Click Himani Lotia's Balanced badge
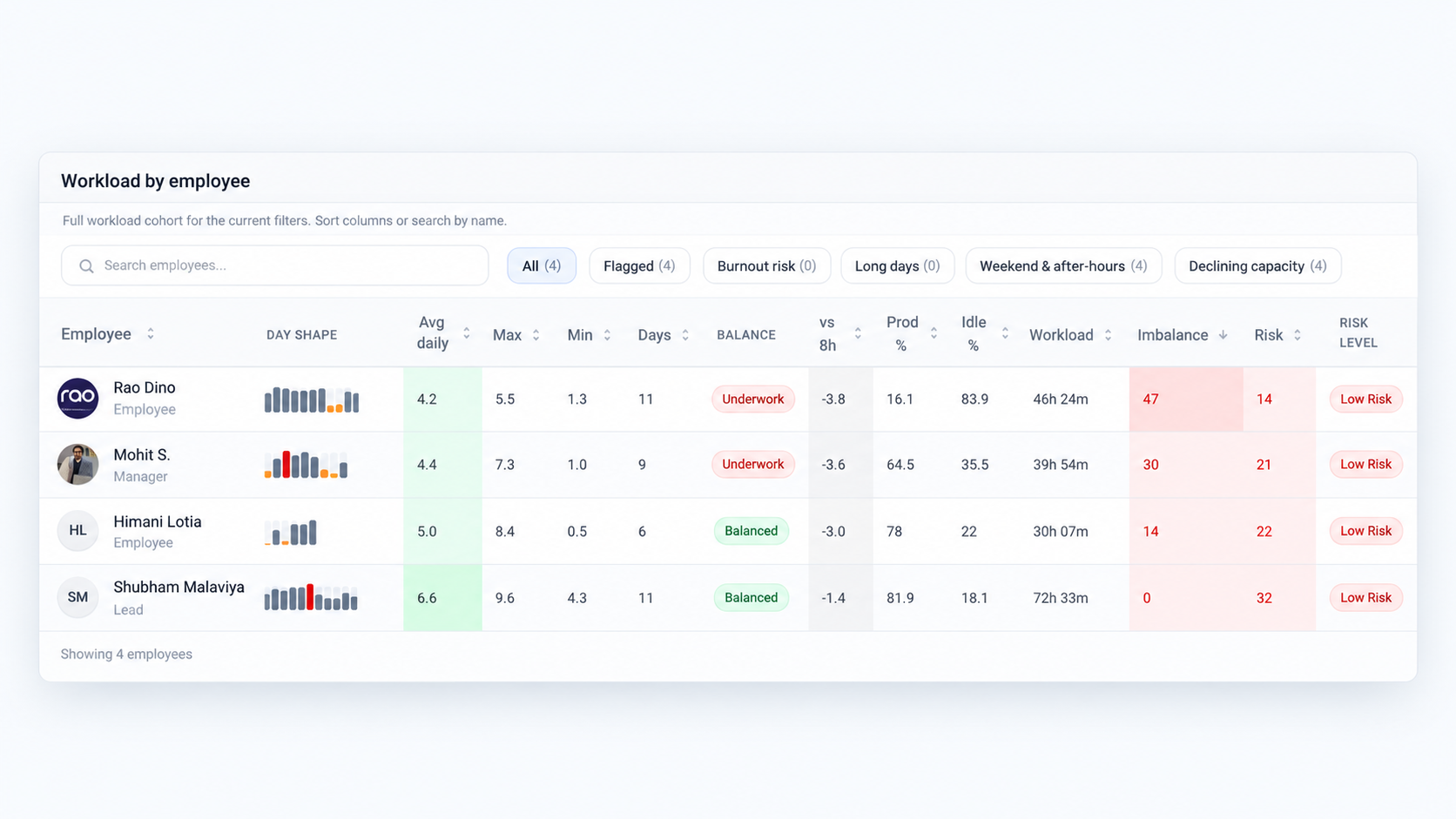 click(752, 531)
